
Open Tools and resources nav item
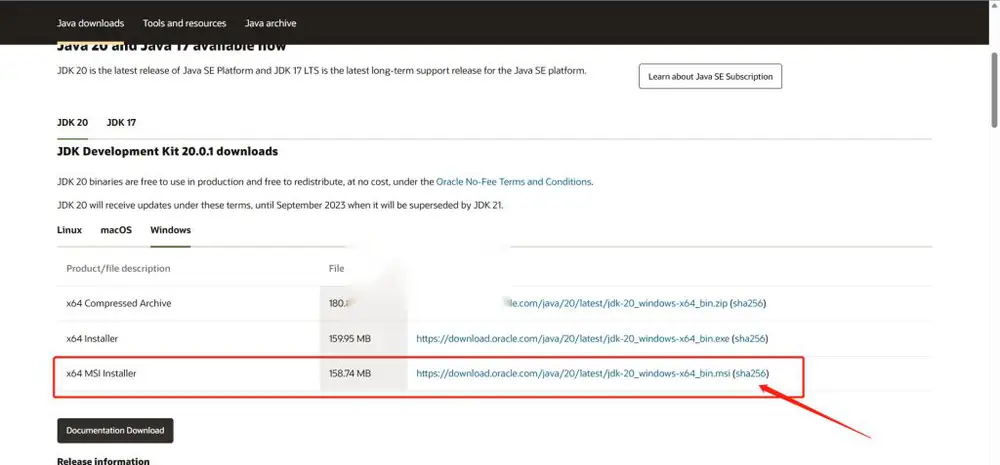coord(184,23)
